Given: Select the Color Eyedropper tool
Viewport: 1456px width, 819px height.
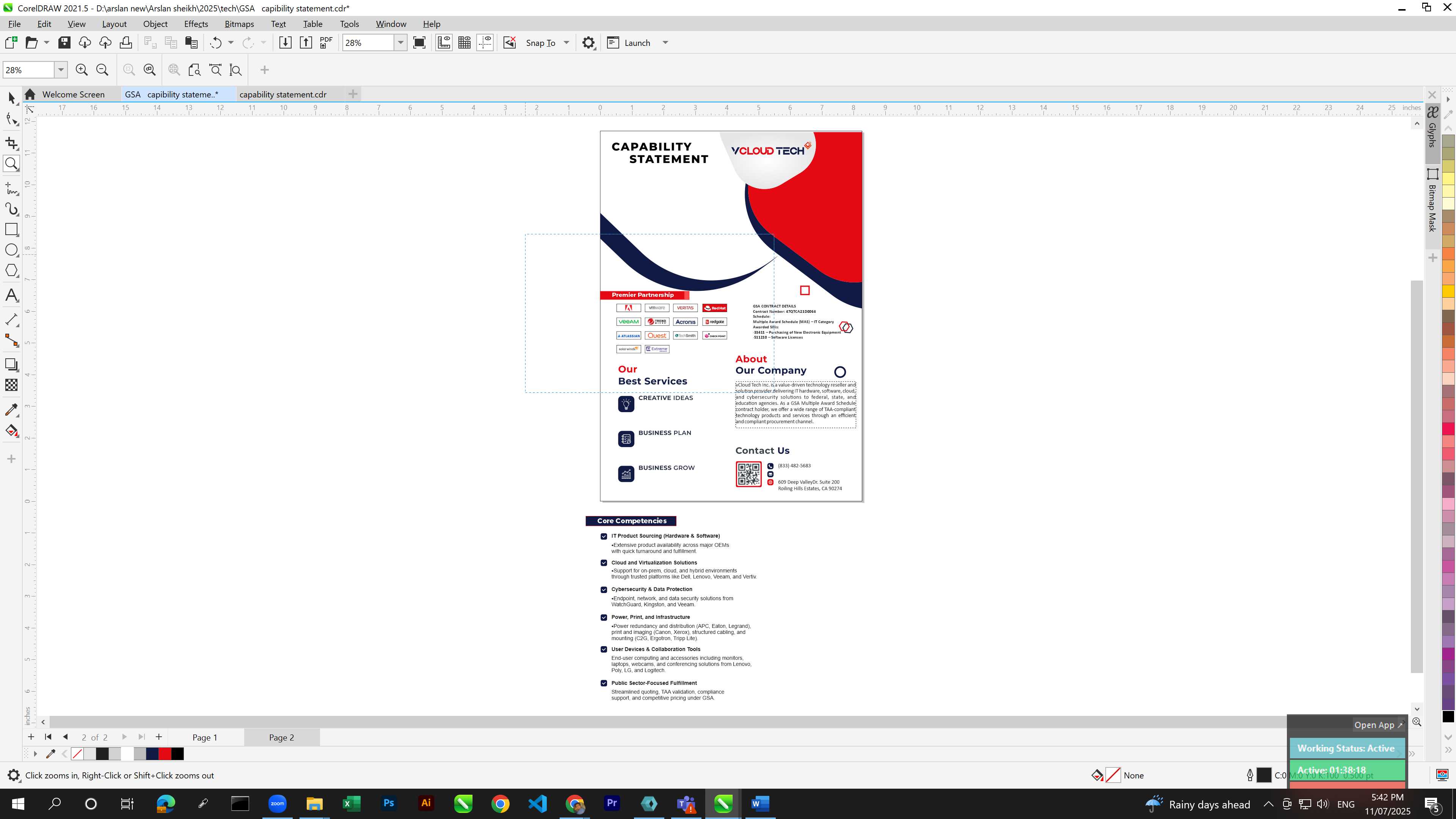Looking at the screenshot, I should pos(11,410).
